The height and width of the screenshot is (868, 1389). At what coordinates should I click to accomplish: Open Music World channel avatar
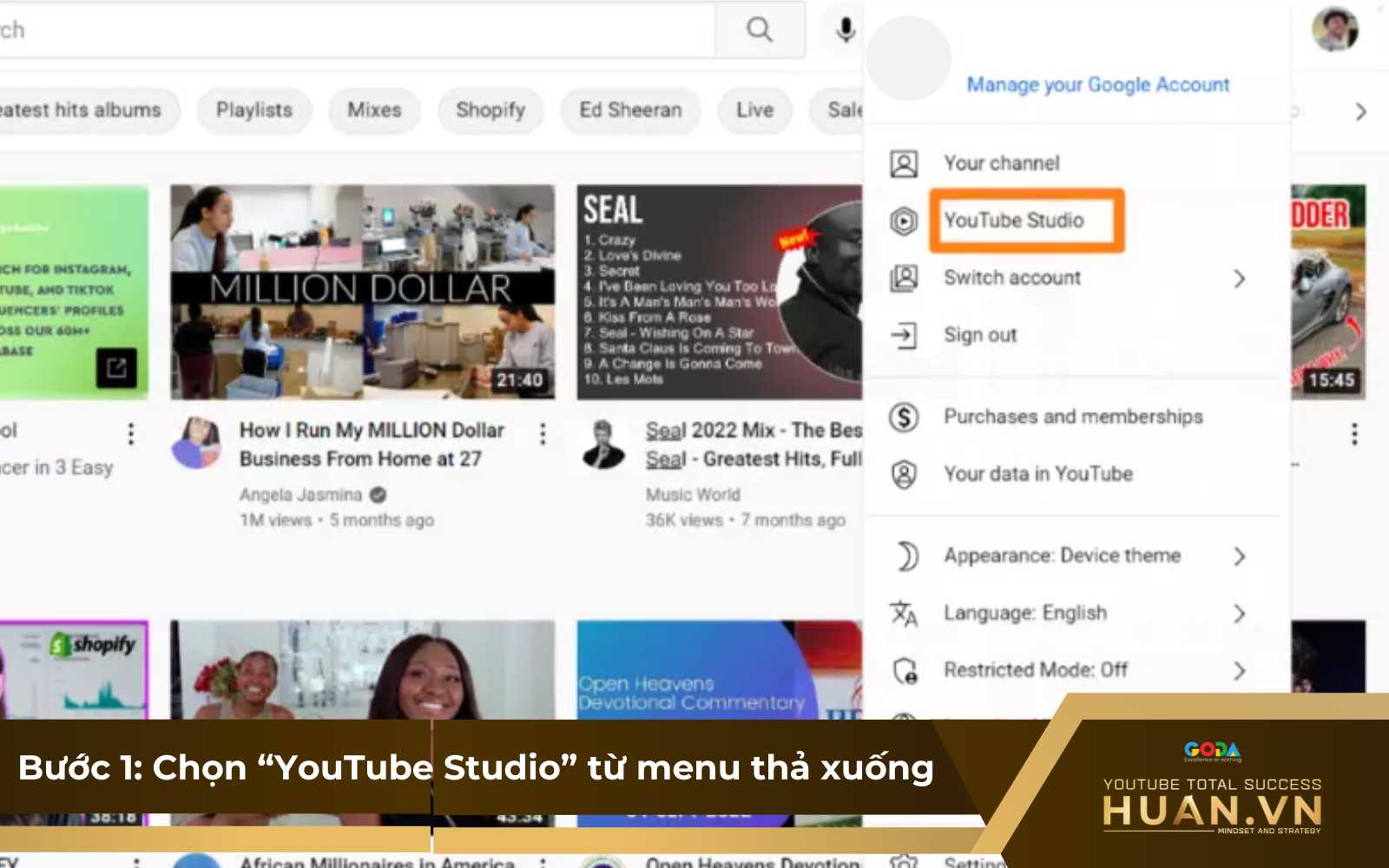[602, 443]
